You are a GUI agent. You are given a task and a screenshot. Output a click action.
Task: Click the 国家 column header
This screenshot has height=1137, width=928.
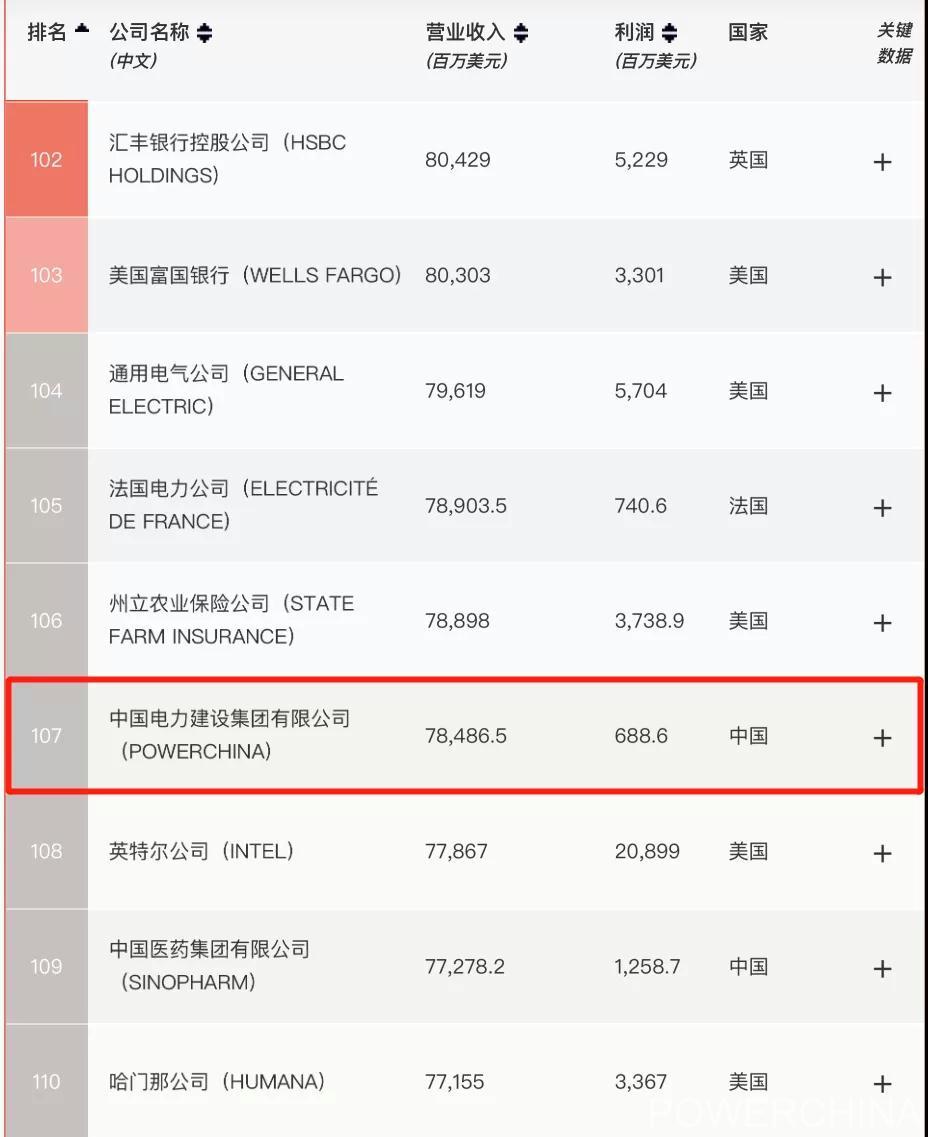coord(747,32)
